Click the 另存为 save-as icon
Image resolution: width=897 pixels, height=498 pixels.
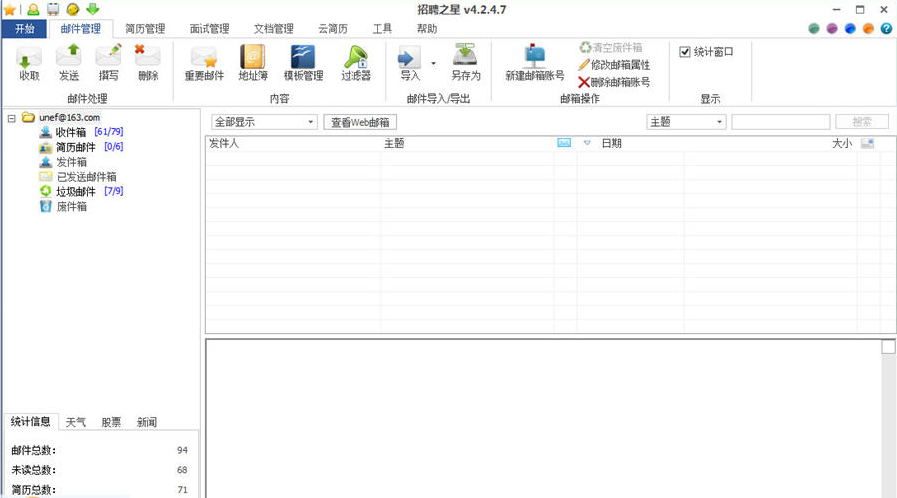tap(466, 63)
